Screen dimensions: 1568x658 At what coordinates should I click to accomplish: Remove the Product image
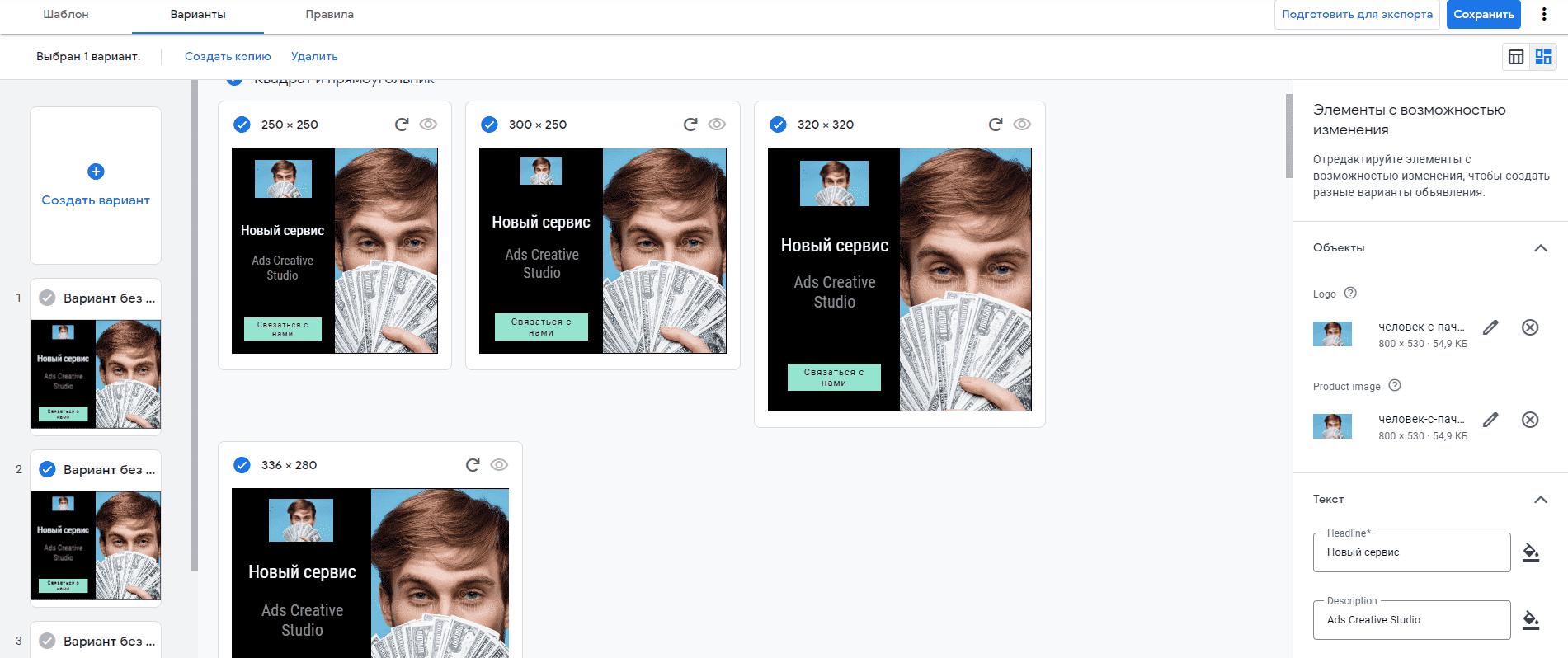pyautogui.click(x=1530, y=420)
